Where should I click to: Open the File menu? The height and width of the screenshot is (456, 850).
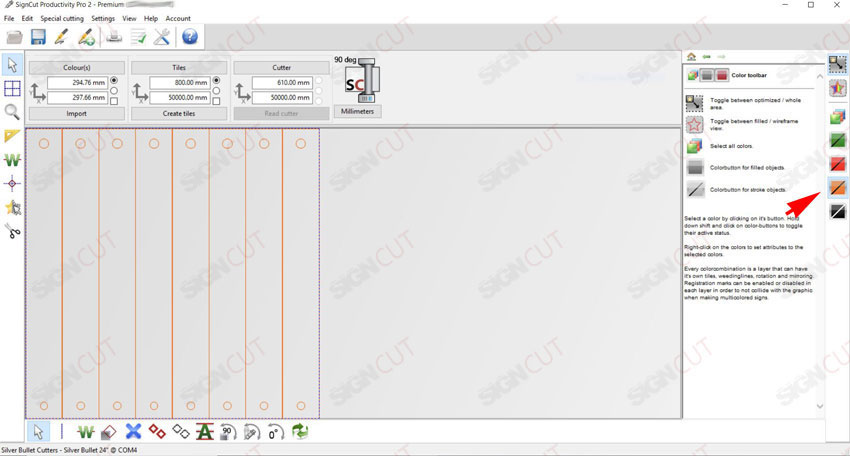[9, 18]
